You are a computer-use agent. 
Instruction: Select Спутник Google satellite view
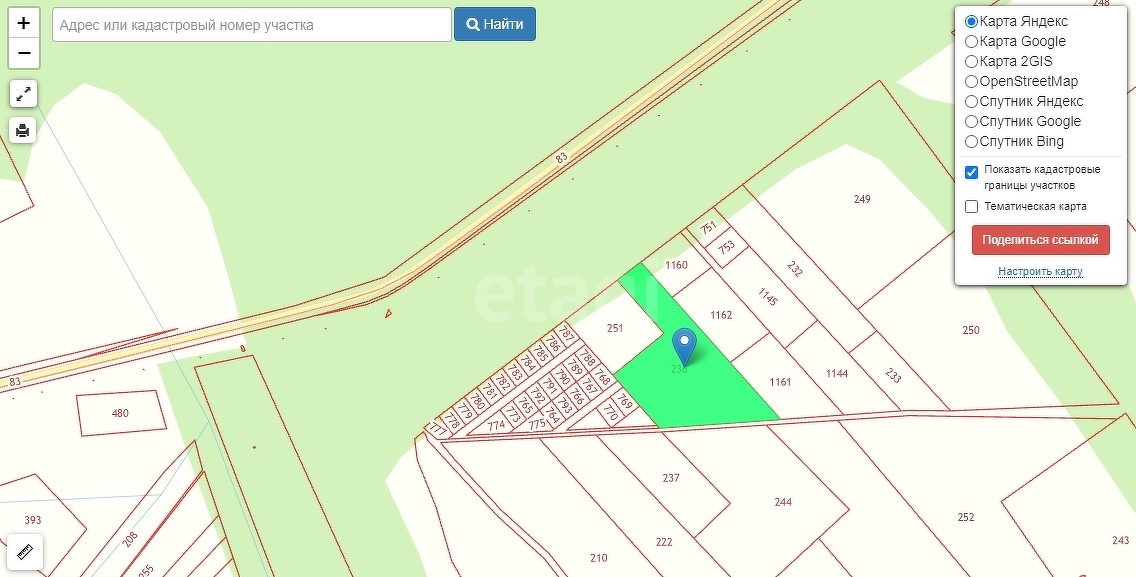tap(972, 121)
